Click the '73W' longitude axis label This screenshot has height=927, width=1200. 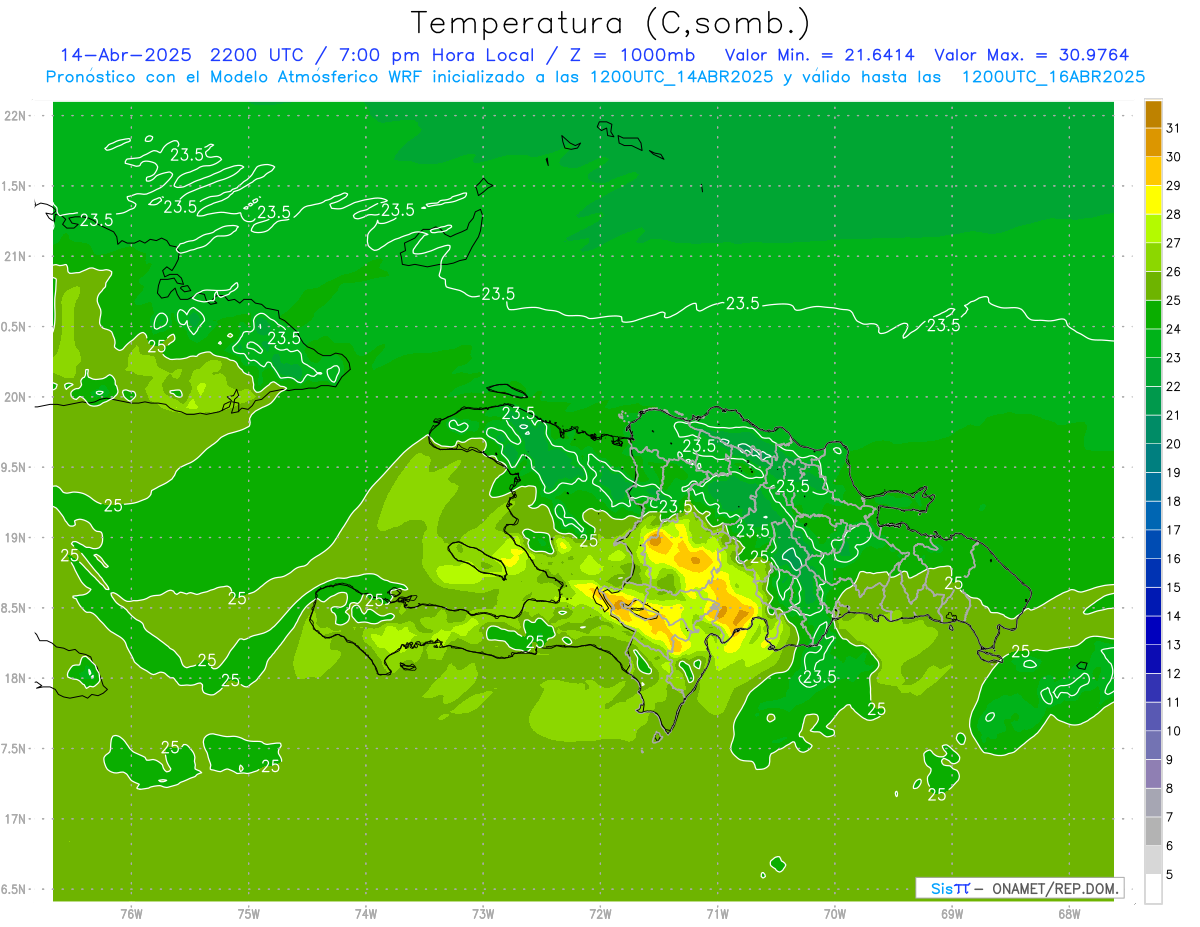point(483,914)
